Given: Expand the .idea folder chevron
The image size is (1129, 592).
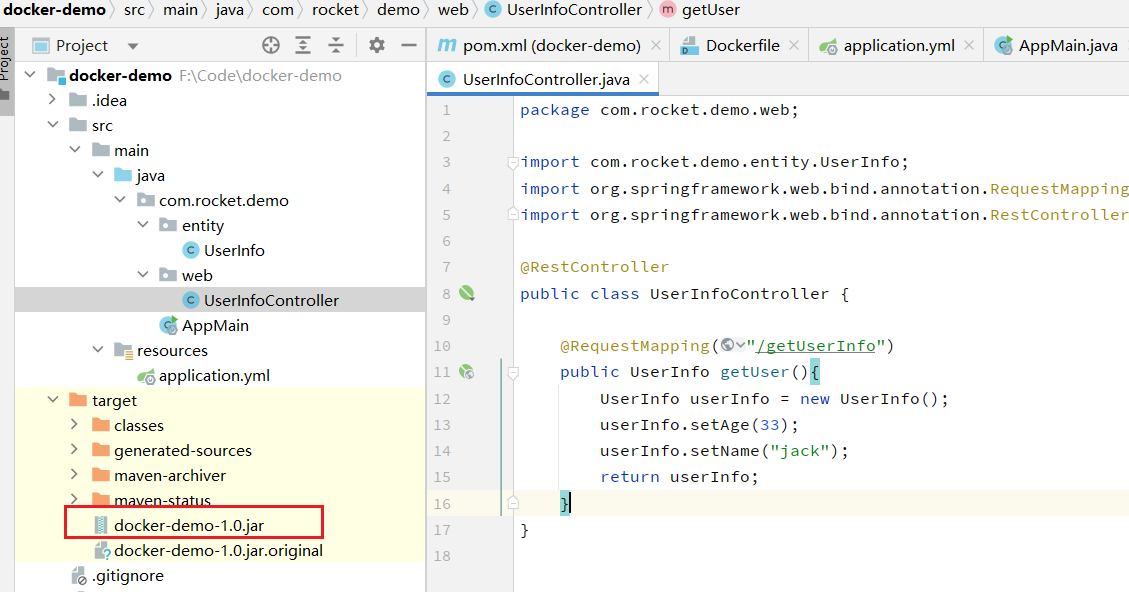Looking at the screenshot, I should click(x=53, y=99).
